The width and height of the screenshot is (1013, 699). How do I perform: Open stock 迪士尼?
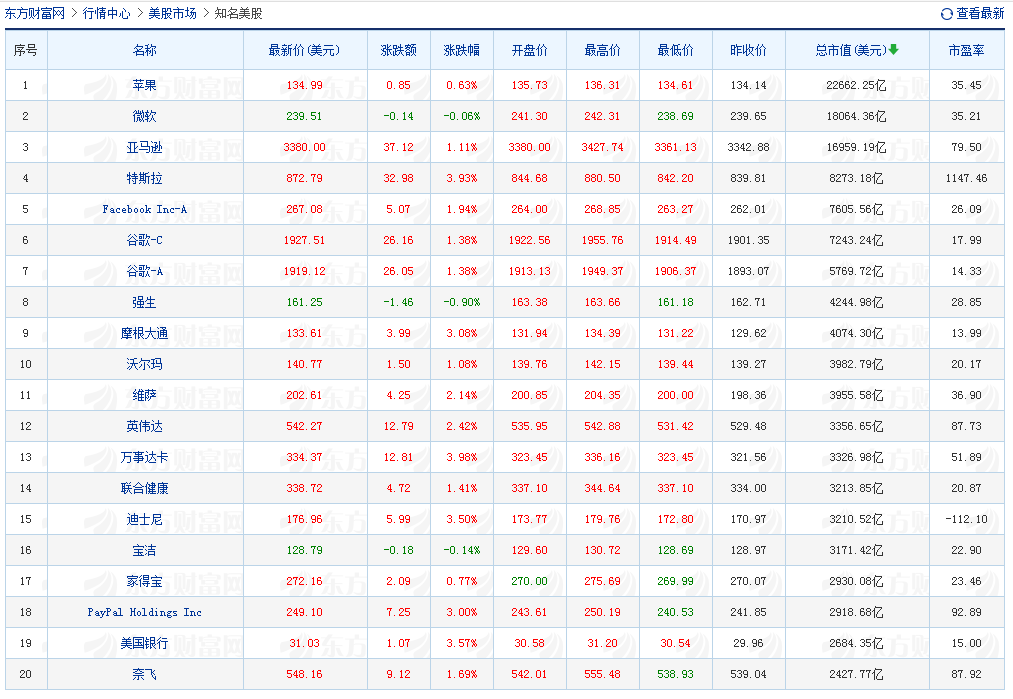145,519
